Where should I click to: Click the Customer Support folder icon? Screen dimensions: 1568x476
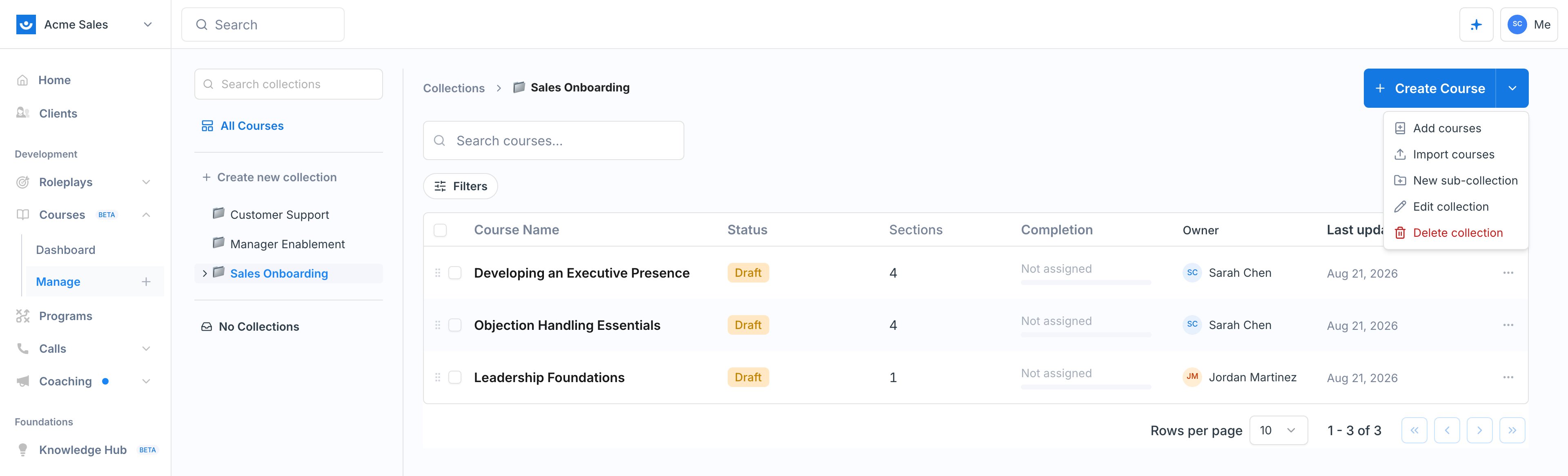[x=218, y=213]
